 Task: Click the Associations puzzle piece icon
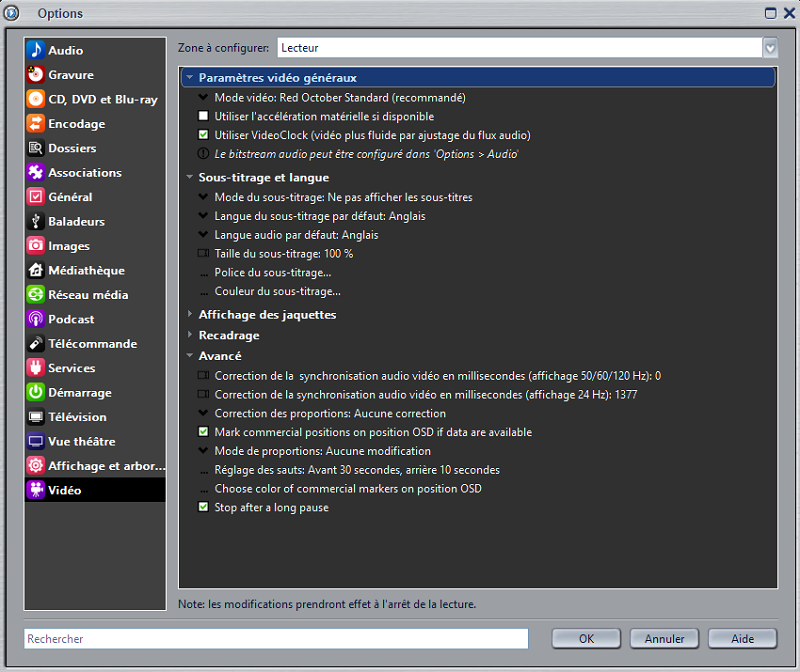[36, 172]
